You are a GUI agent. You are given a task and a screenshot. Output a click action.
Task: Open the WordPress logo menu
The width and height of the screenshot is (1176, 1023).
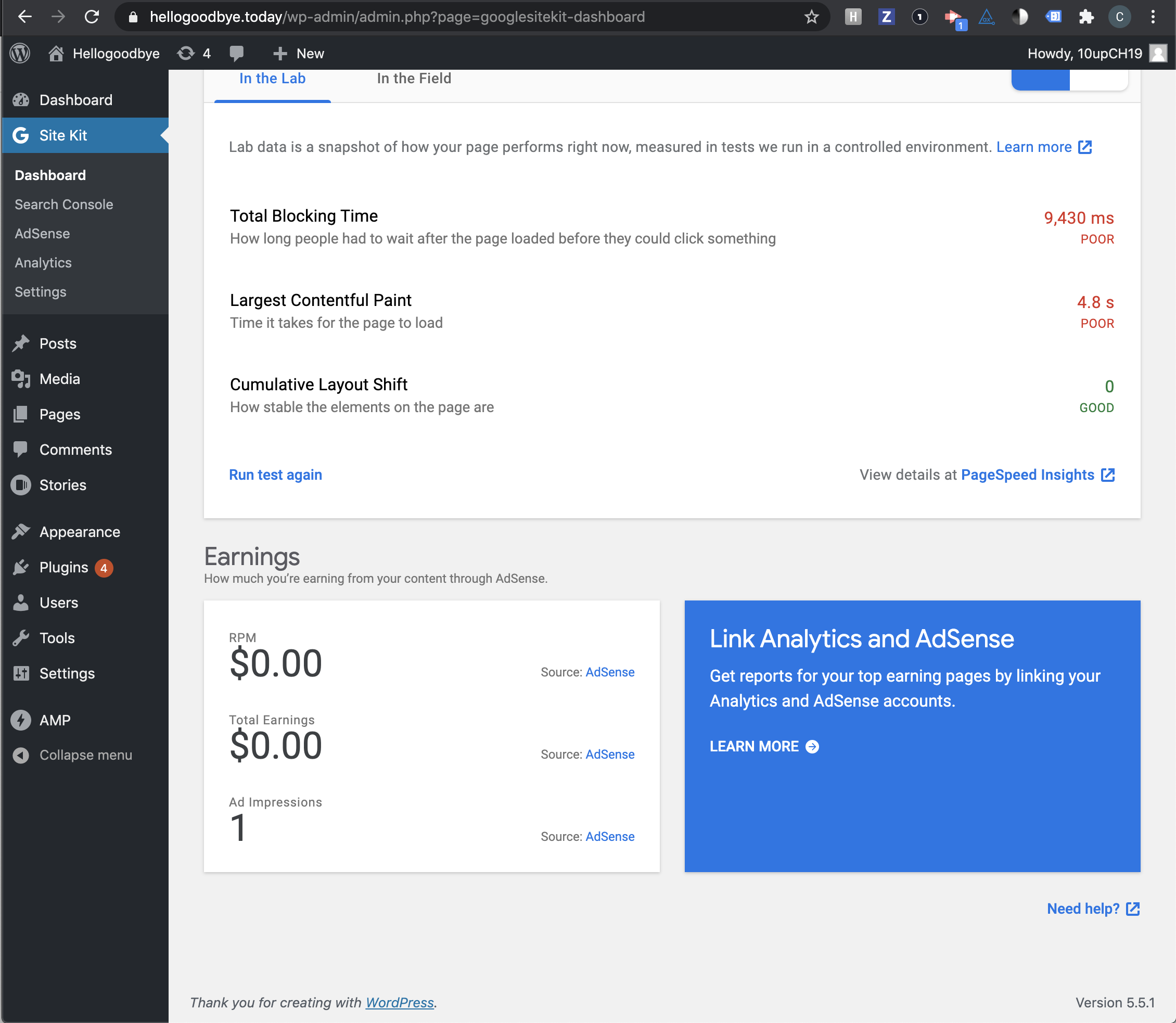click(x=20, y=54)
